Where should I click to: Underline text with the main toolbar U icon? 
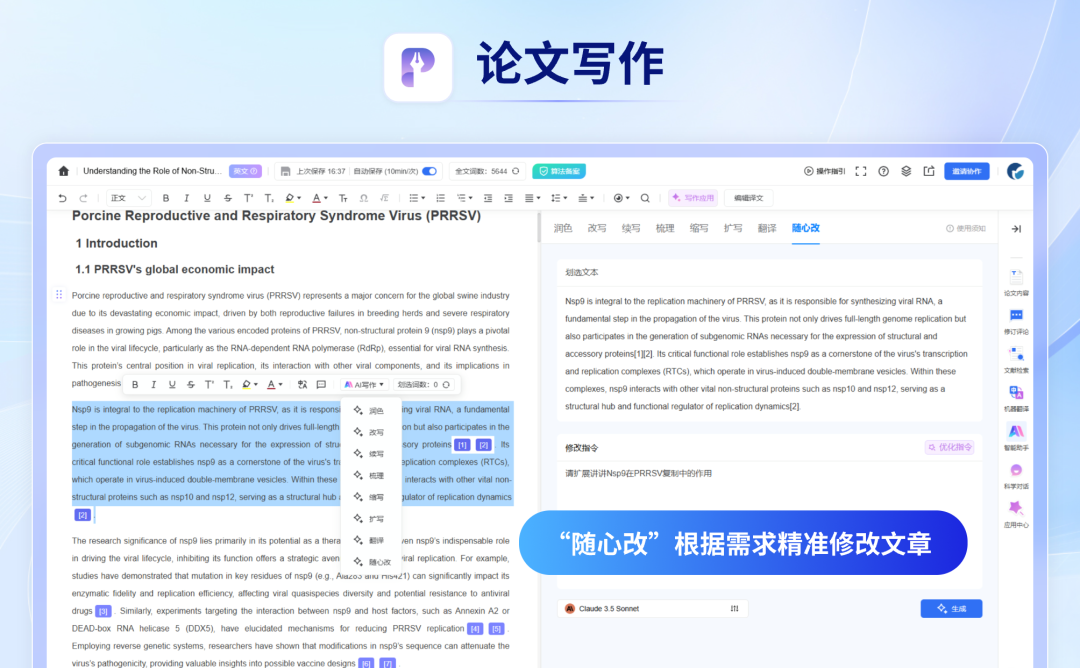pos(207,198)
